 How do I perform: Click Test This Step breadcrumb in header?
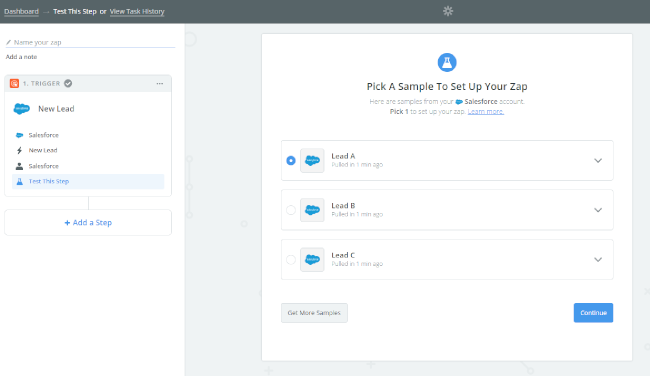75,12
